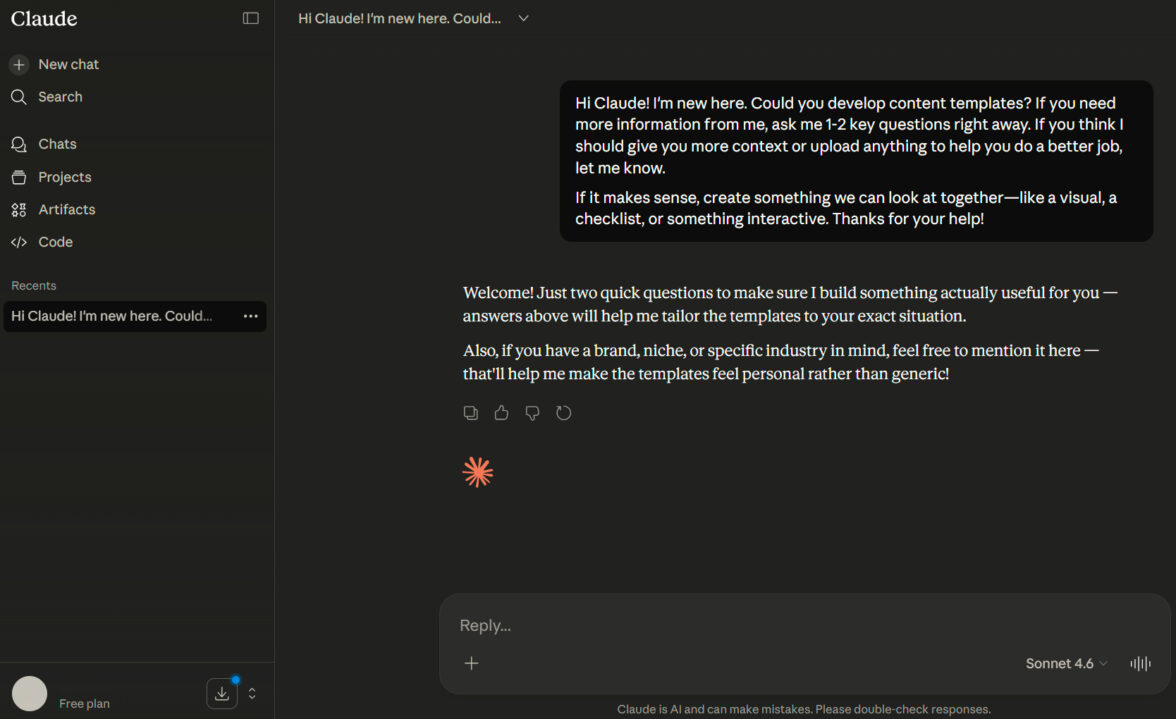The width and height of the screenshot is (1176, 719).
Task: Open the Chats section
Action: 57,144
